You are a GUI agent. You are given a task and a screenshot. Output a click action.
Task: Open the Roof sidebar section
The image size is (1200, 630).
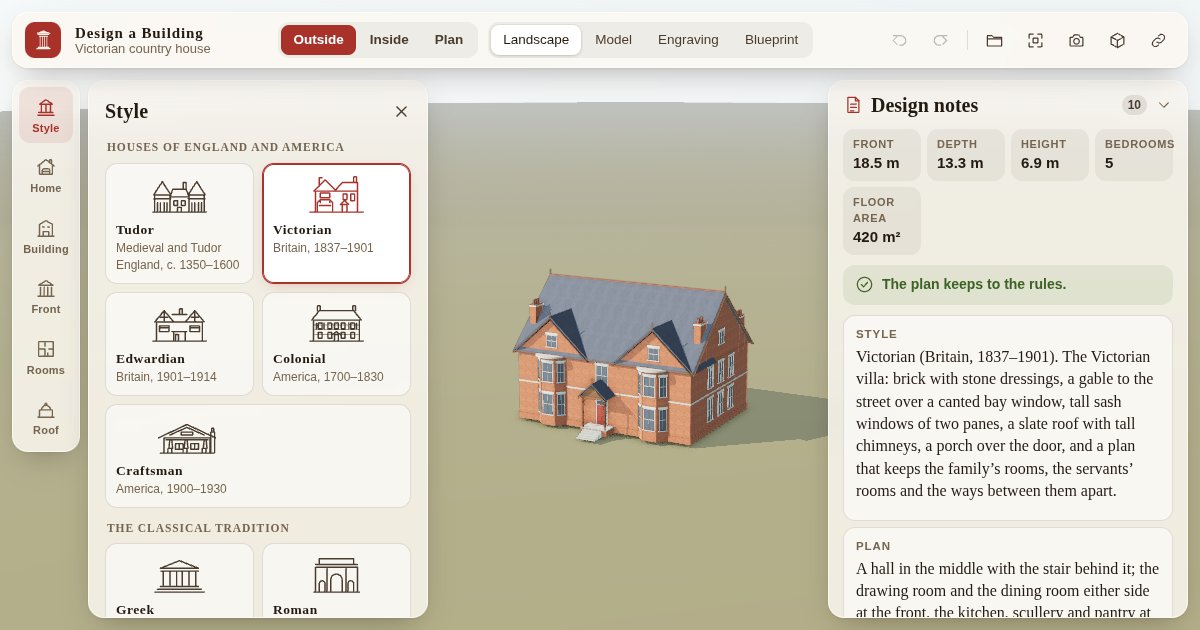[46, 418]
